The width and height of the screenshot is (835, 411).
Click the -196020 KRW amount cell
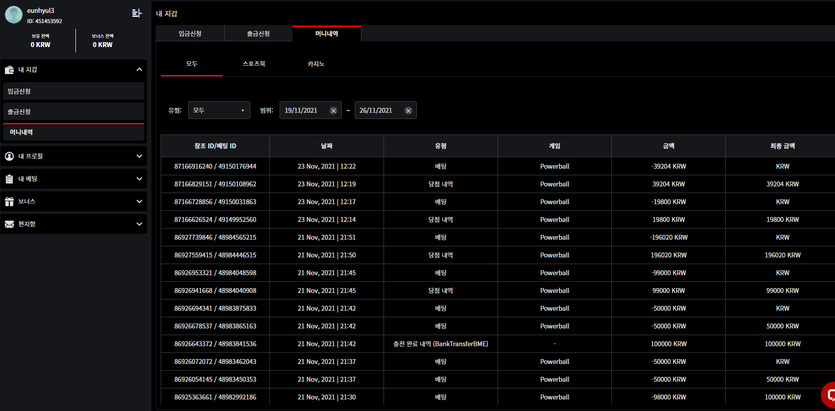pyautogui.click(x=668, y=237)
